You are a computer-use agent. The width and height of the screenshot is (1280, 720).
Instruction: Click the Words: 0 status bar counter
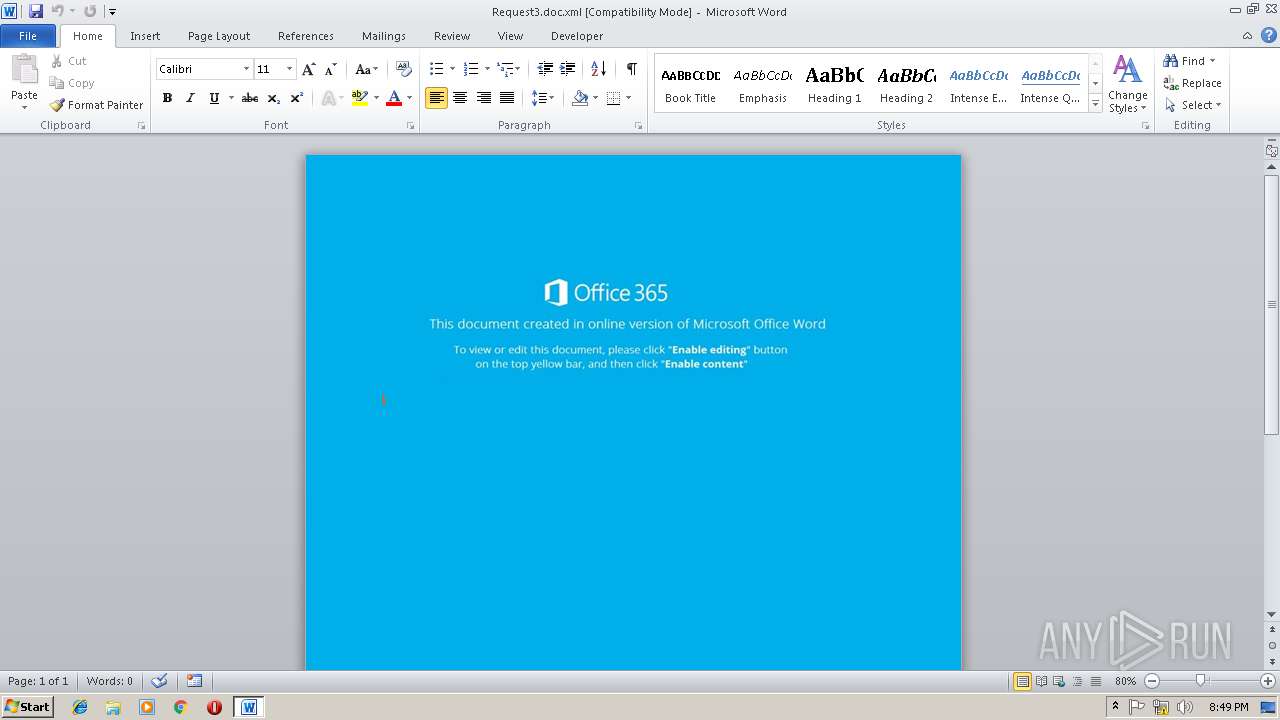coord(110,681)
